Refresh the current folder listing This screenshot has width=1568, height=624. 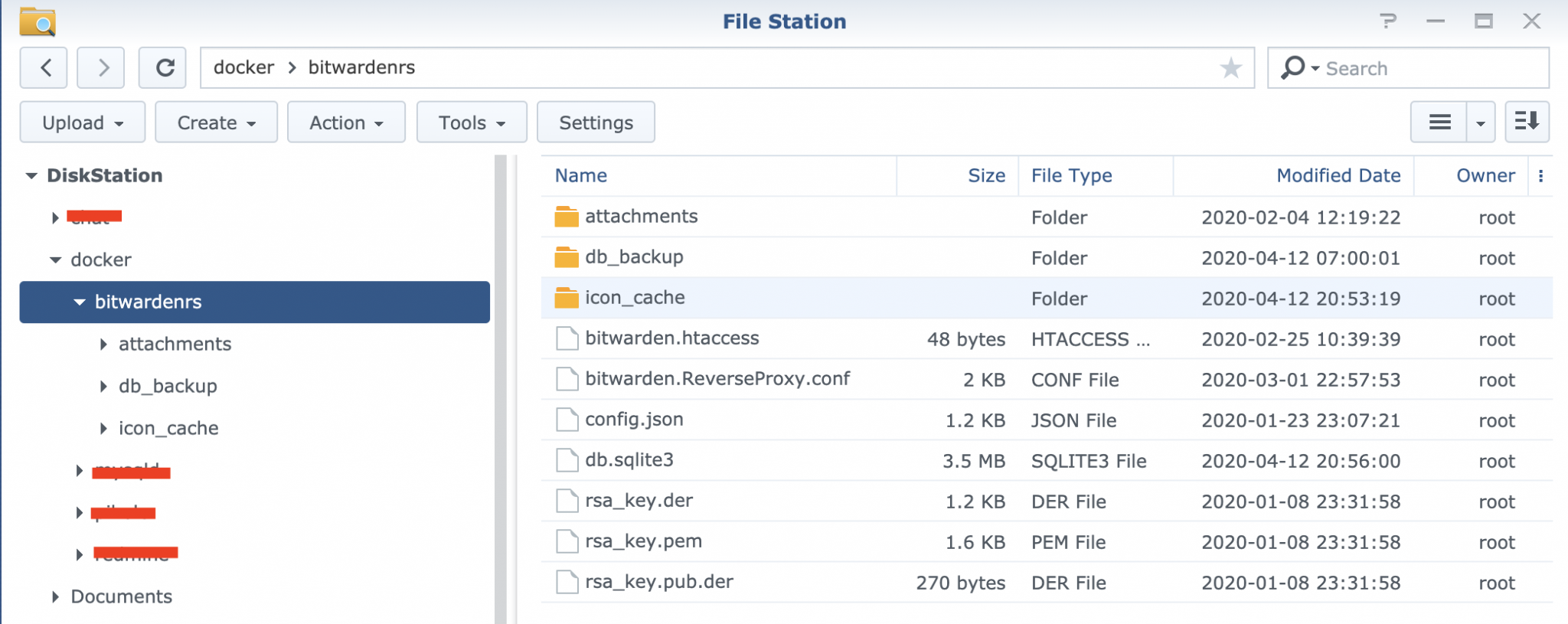(164, 68)
